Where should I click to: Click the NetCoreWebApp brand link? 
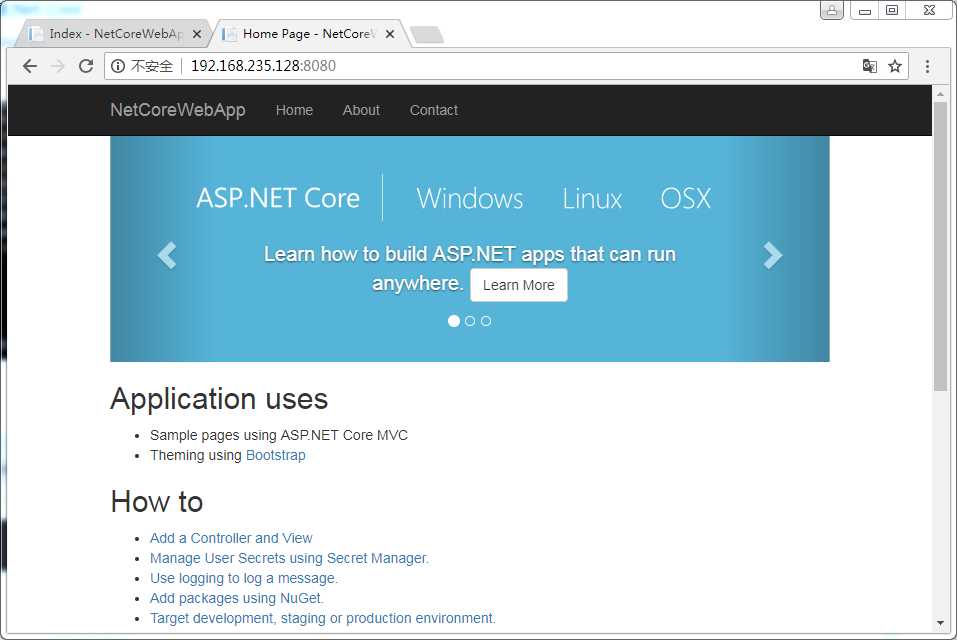(x=178, y=110)
